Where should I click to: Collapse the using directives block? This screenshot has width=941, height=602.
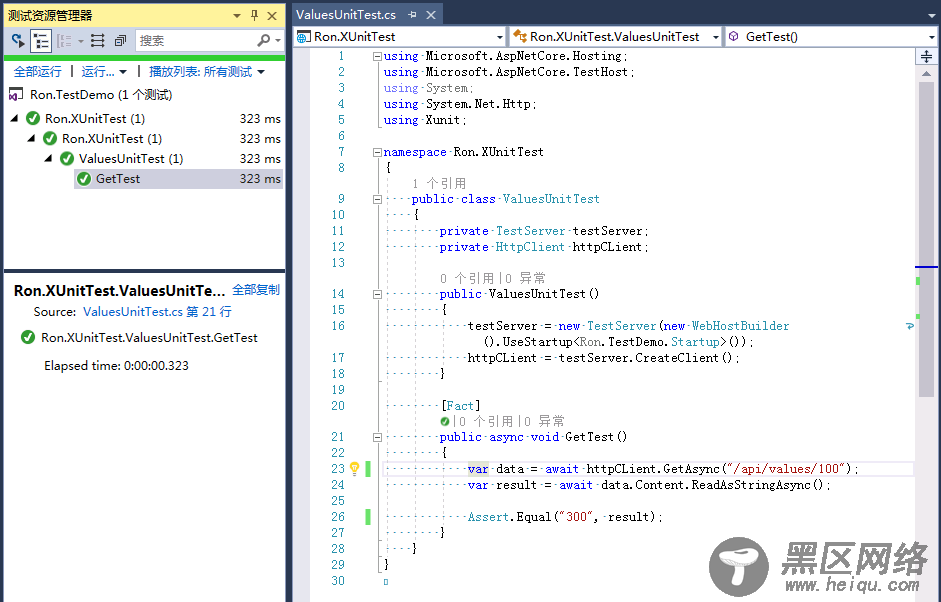coord(377,56)
